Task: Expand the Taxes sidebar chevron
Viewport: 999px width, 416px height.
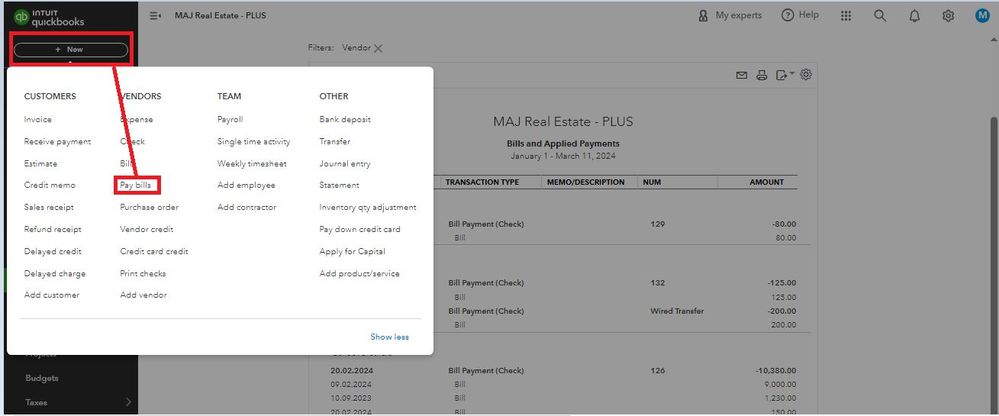Action: (x=128, y=402)
